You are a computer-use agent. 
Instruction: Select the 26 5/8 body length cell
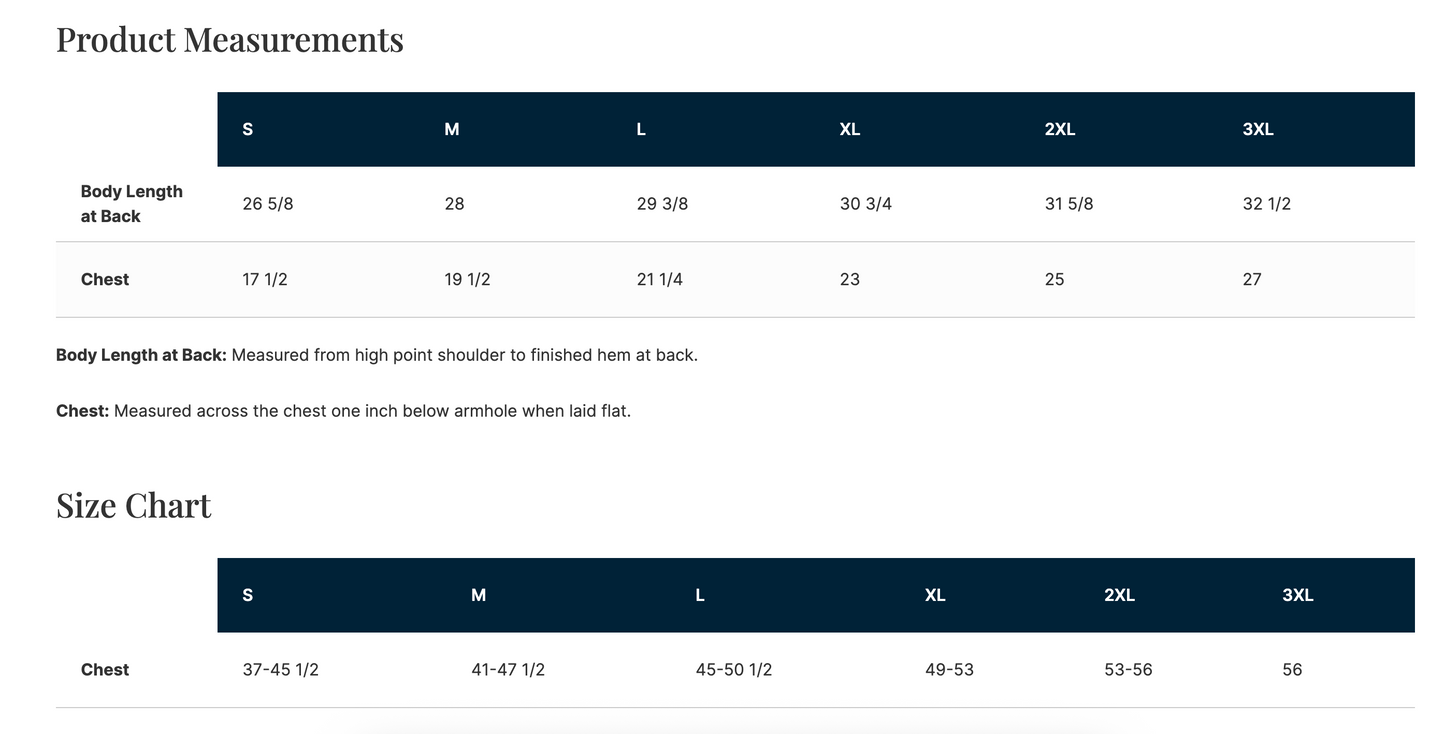click(268, 204)
